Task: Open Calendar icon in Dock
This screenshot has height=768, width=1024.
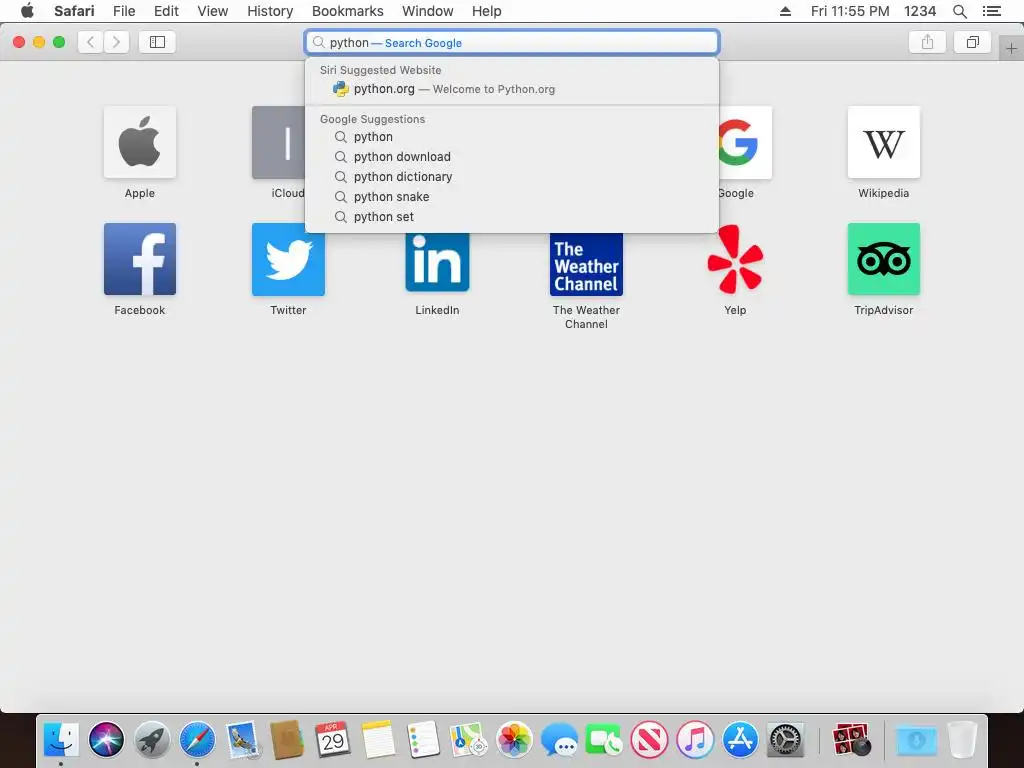Action: click(x=333, y=740)
